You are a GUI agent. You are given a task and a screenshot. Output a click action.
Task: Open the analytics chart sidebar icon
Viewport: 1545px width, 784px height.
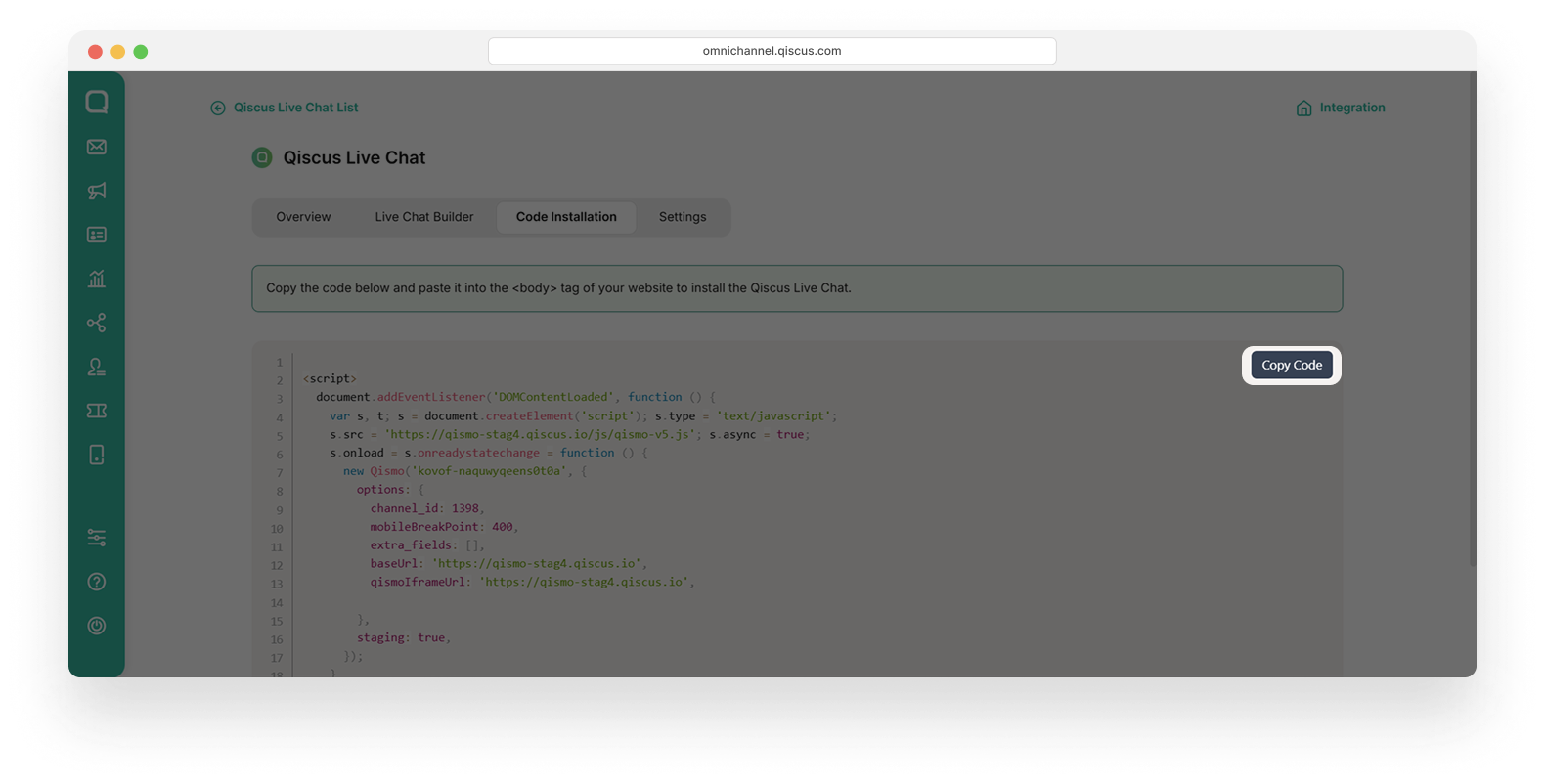97,279
